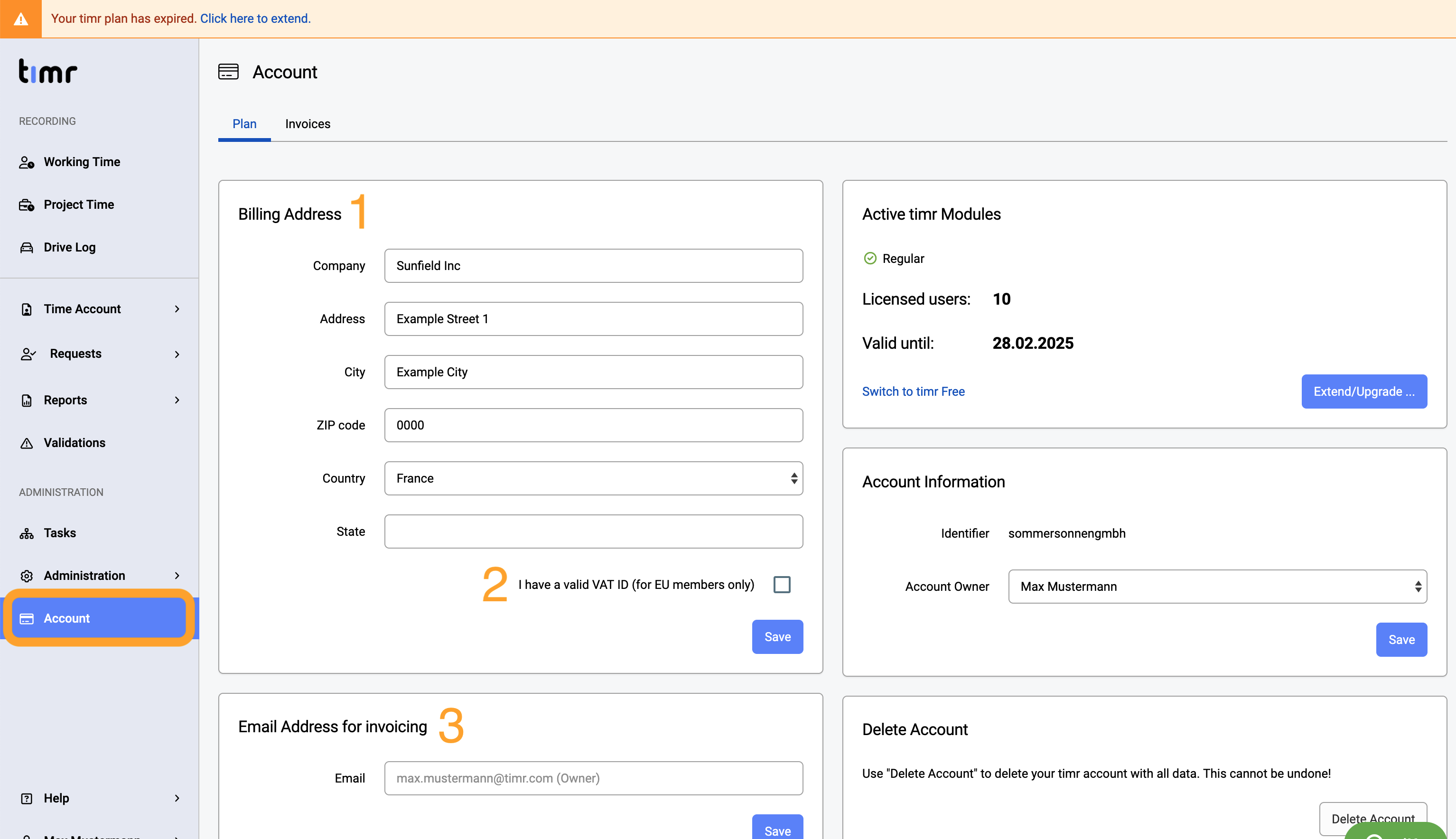Switch to the Plan tab
Viewport: 1456px width, 839px height.
point(244,124)
